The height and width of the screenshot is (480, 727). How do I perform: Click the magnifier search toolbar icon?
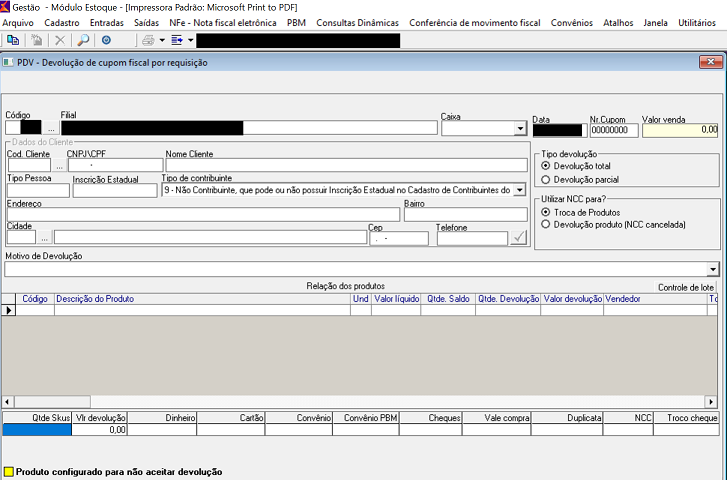(82, 40)
